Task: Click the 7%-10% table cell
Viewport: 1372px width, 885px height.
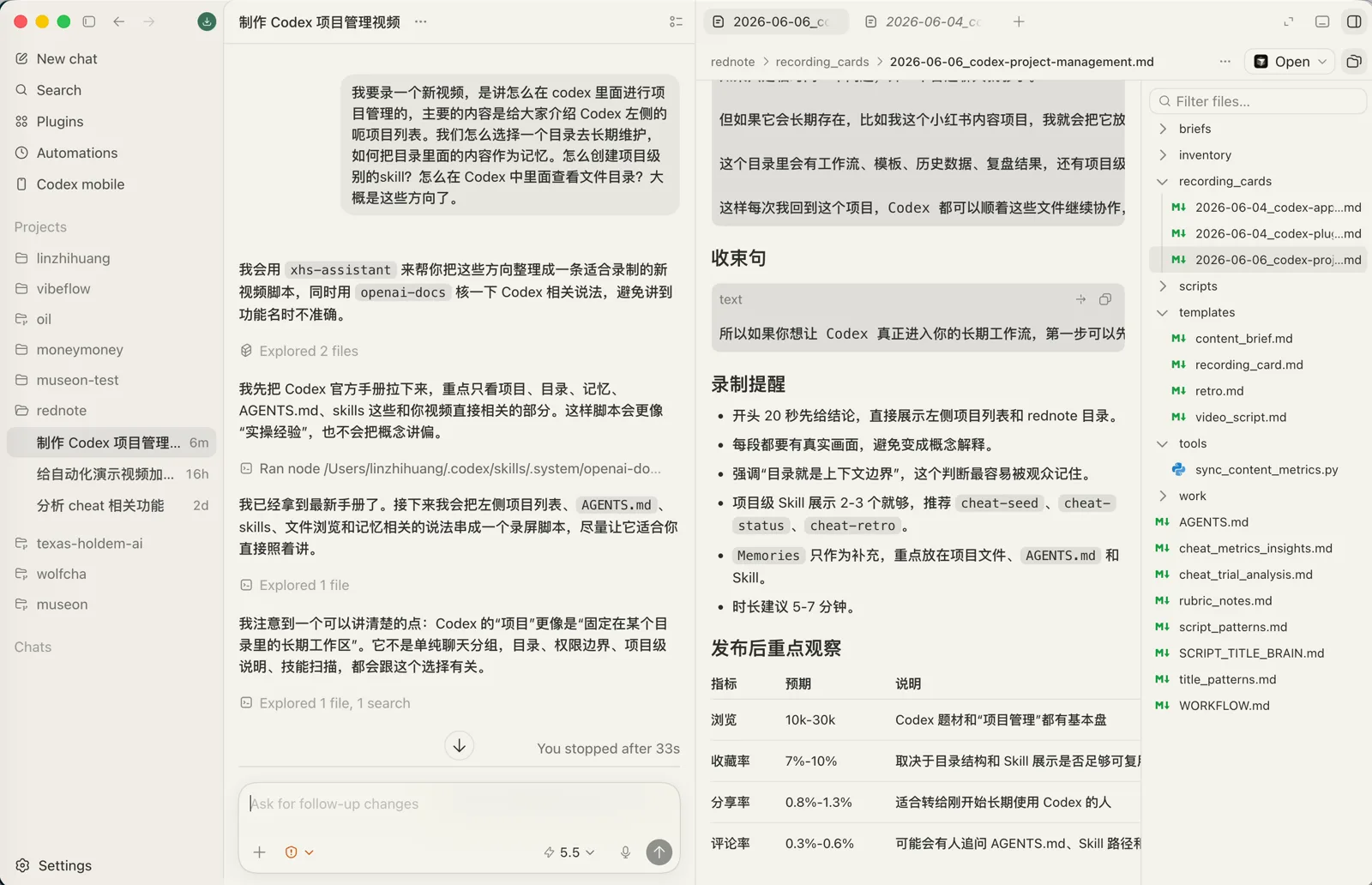Action: coord(811,762)
